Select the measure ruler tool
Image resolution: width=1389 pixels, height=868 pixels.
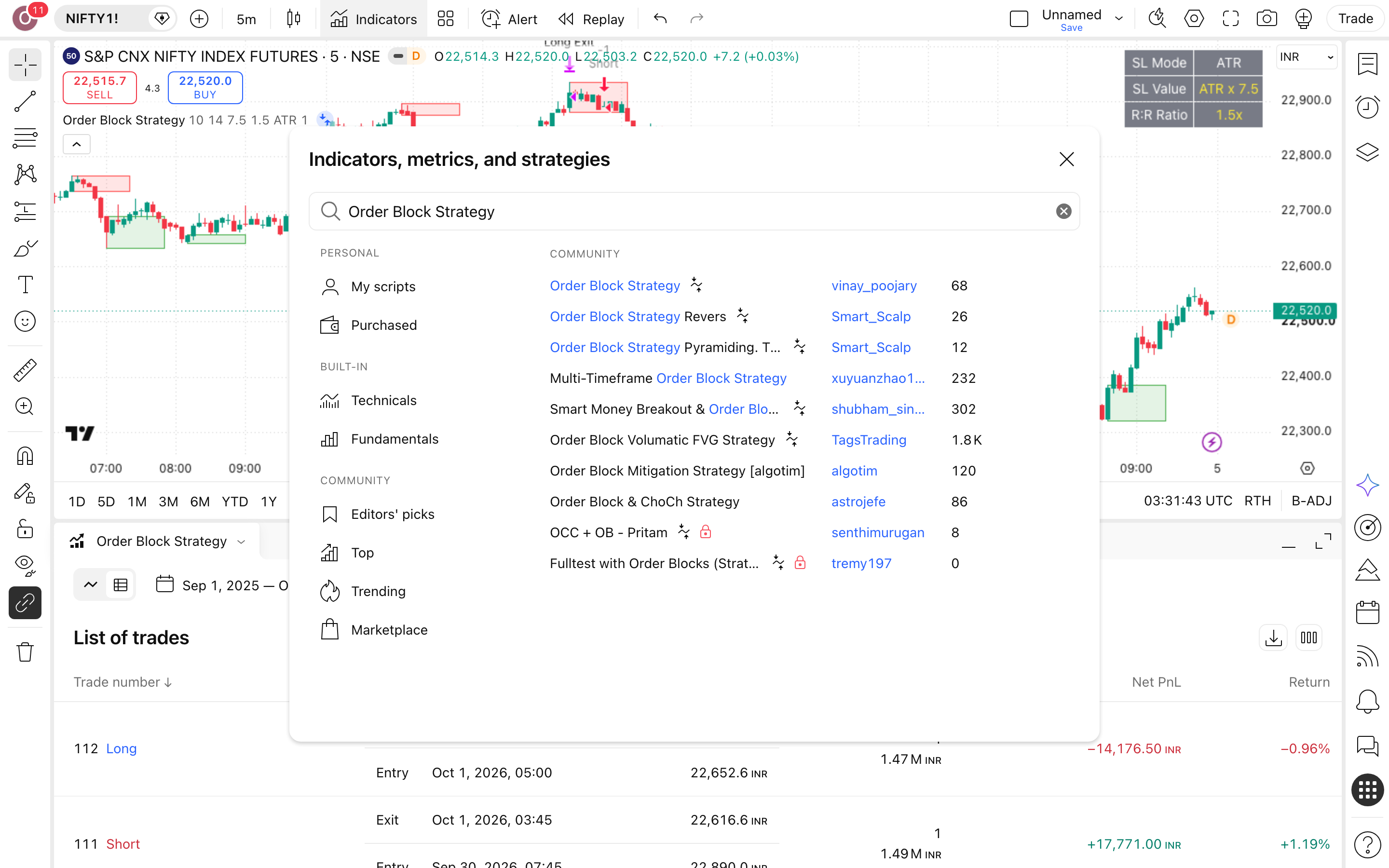(x=25, y=370)
